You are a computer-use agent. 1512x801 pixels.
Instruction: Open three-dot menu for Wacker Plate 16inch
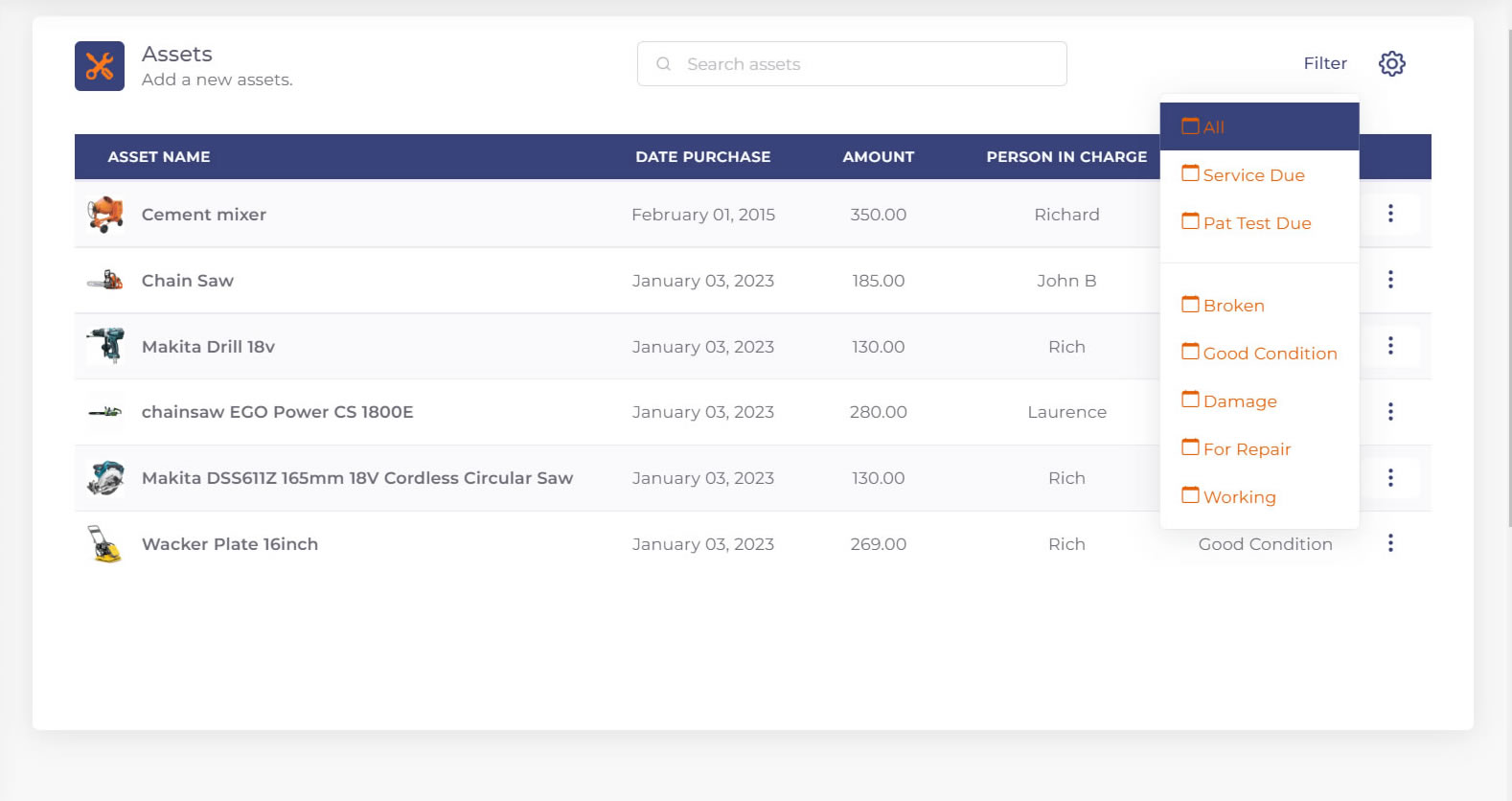1390,543
